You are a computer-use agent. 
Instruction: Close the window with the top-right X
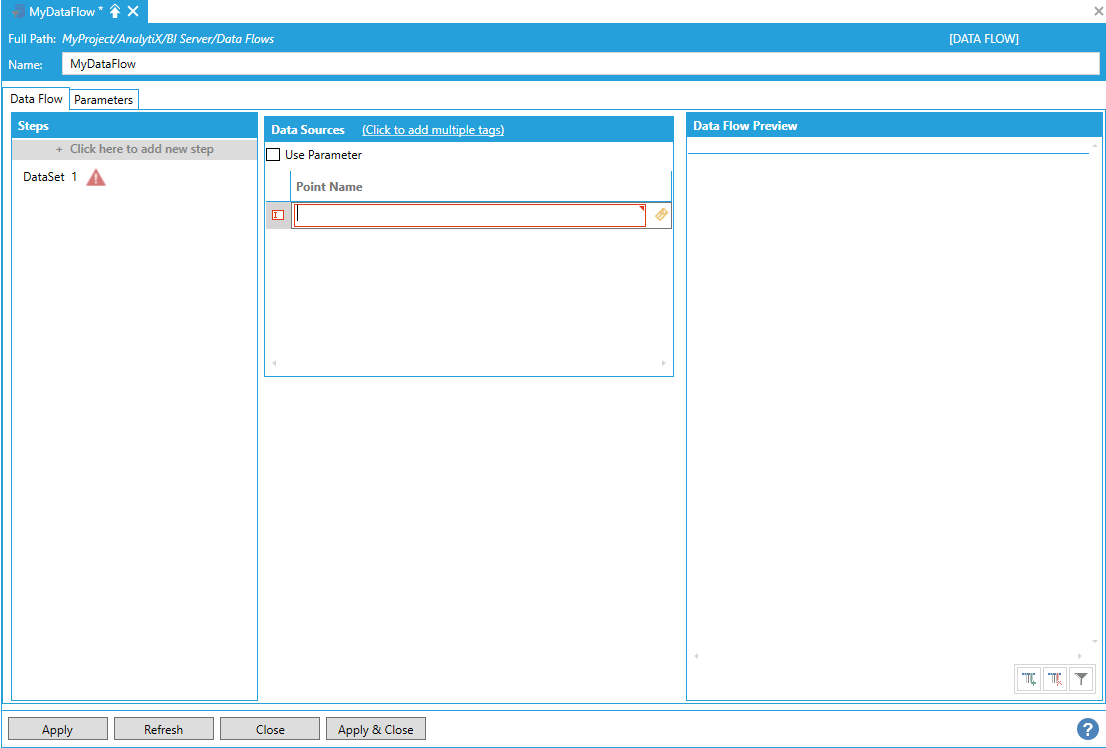1098,11
